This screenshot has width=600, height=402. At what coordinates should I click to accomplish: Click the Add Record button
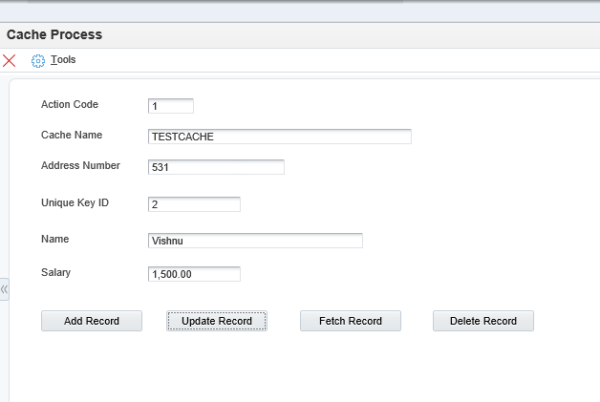click(91, 321)
